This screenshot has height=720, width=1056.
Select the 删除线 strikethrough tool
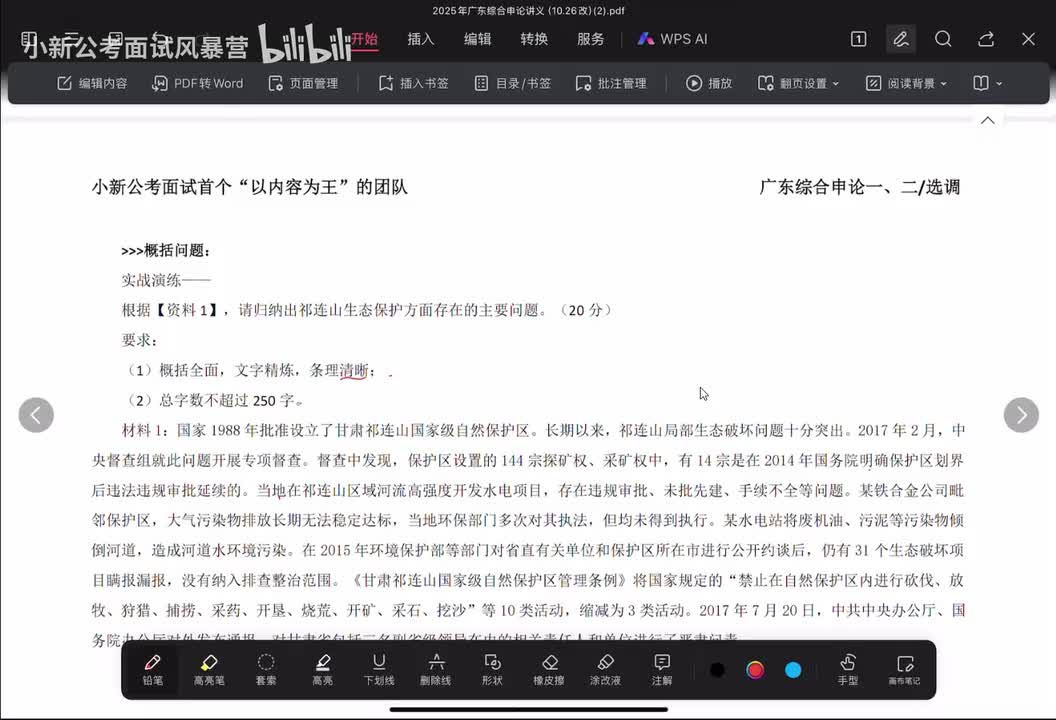point(436,669)
